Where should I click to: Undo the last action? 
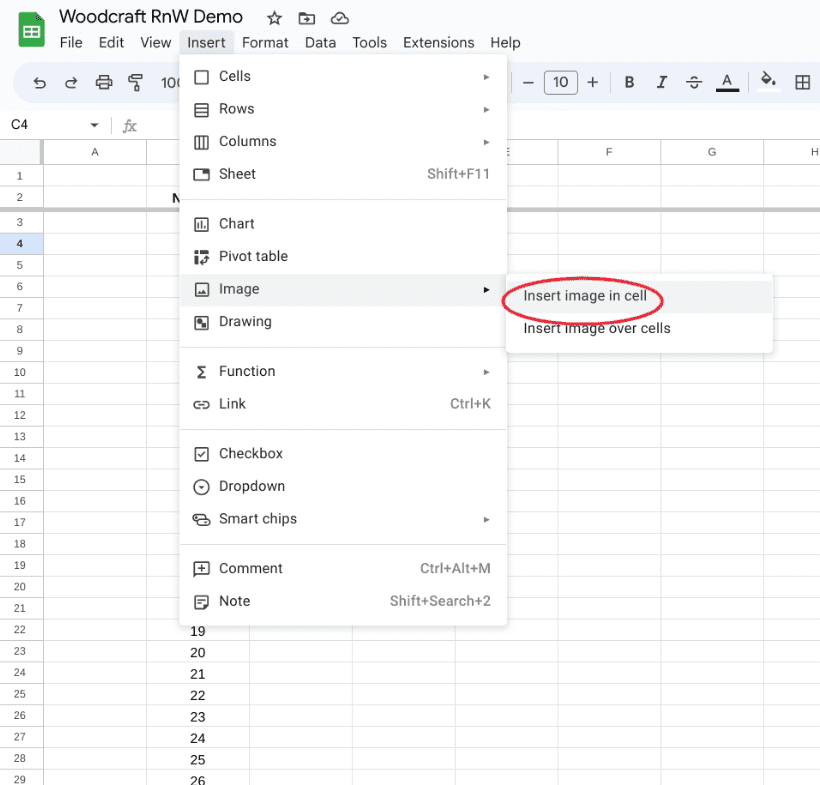(40, 82)
